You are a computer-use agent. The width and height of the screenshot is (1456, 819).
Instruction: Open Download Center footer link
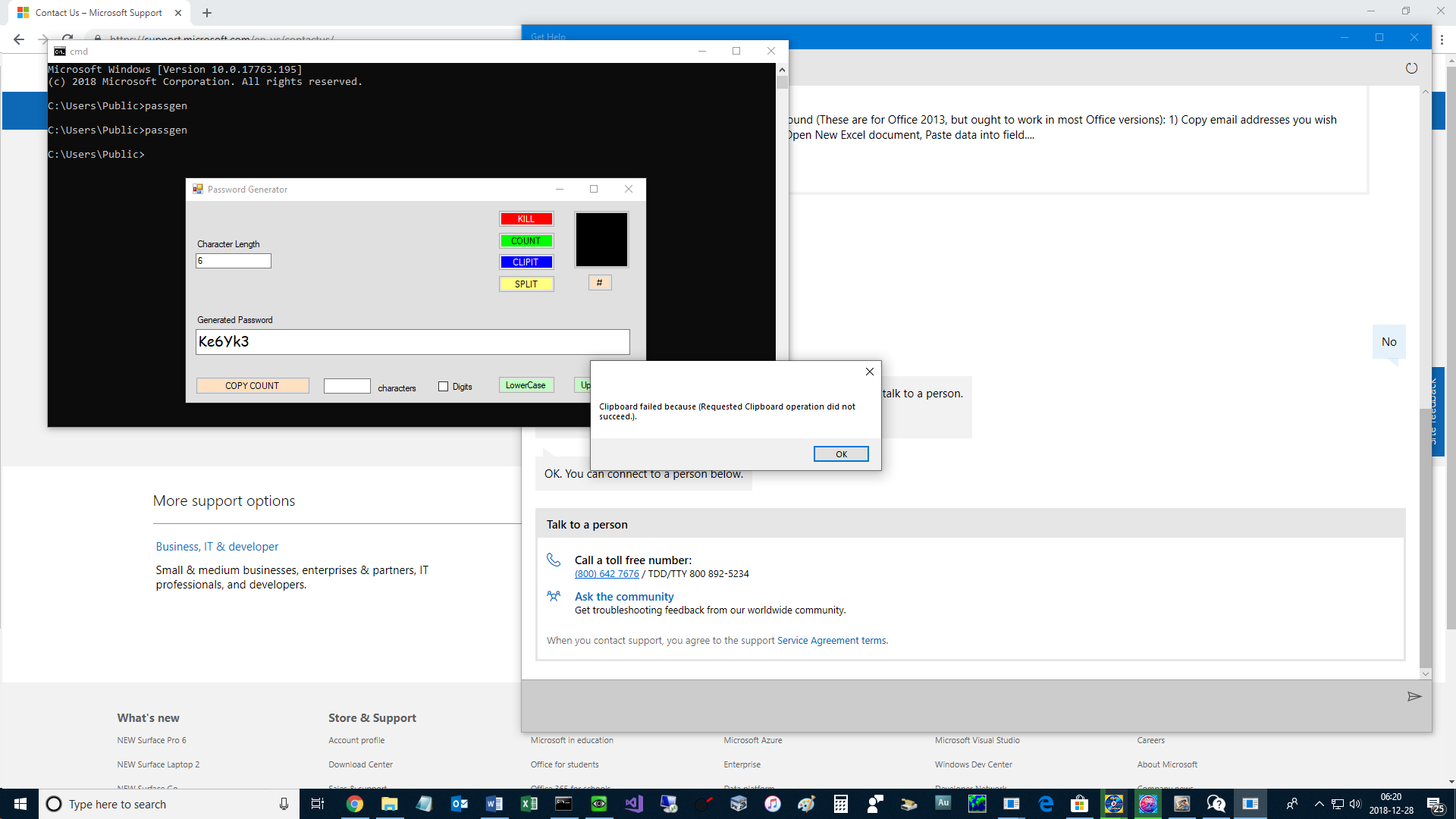click(x=361, y=764)
